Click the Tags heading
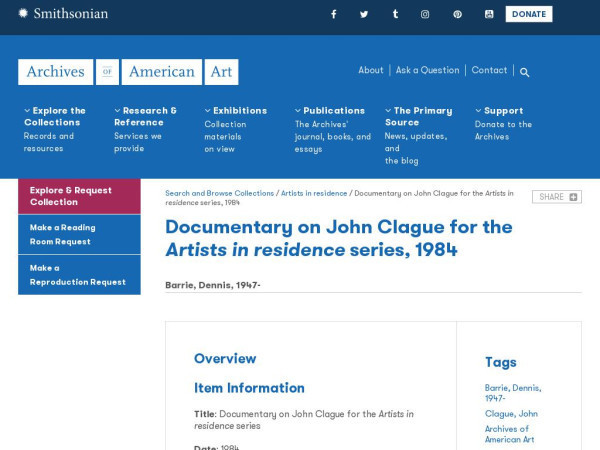 pyautogui.click(x=501, y=362)
